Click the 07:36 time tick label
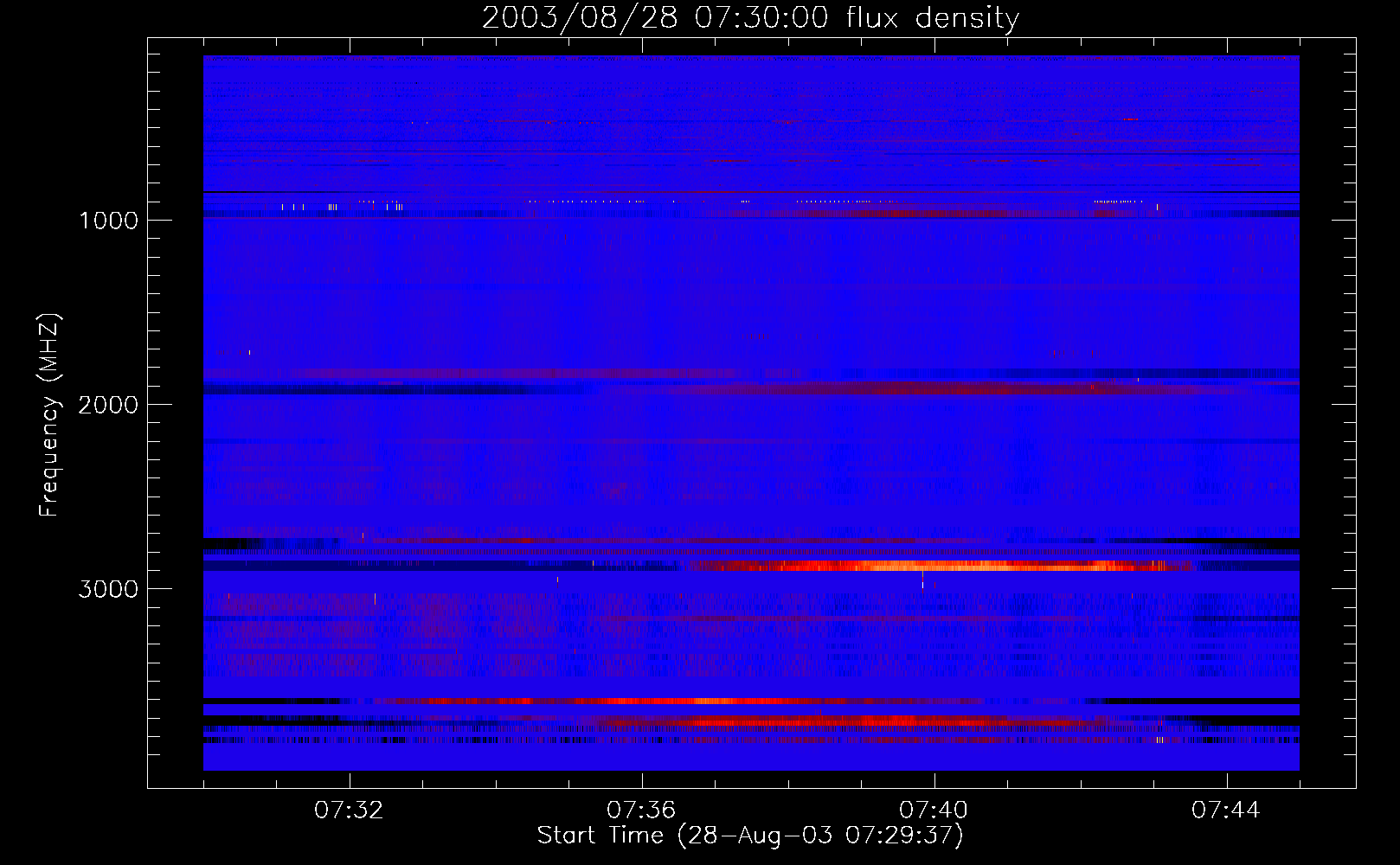1400x865 pixels. coord(641,811)
